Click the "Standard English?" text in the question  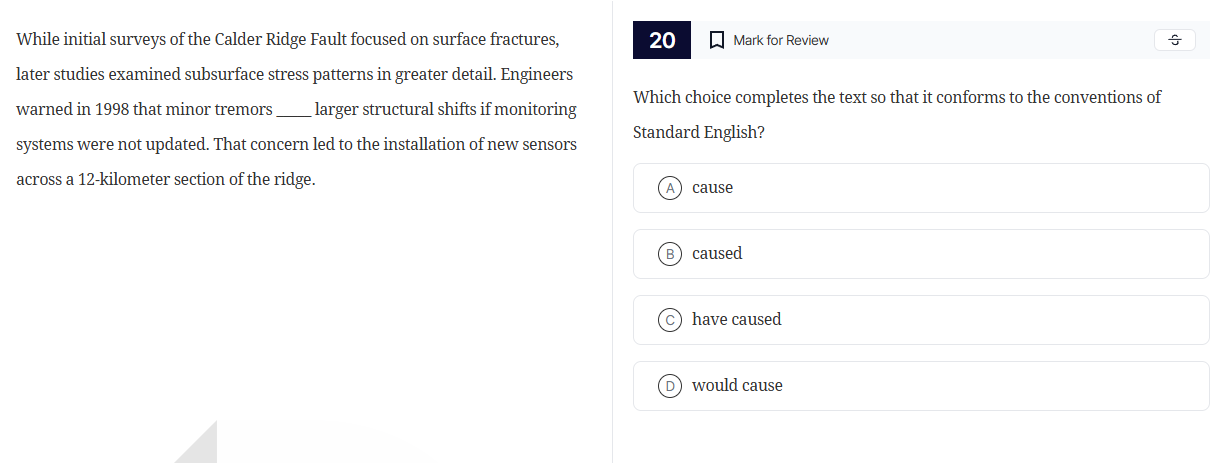pyautogui.click(x=699, y=133)
